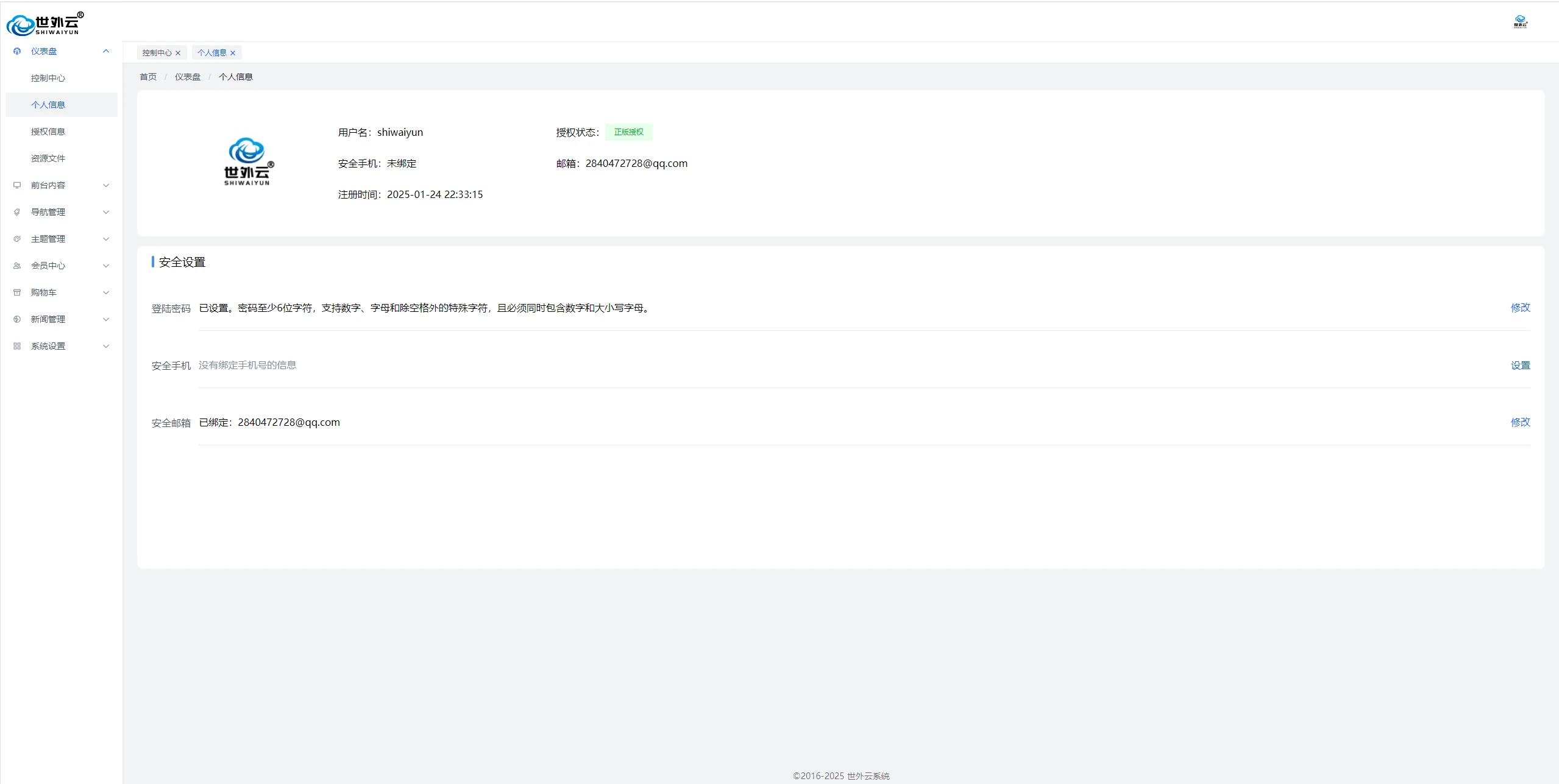Close the 个人信息 tab
The image size is (1559, 784).
[x=233, y=53]
